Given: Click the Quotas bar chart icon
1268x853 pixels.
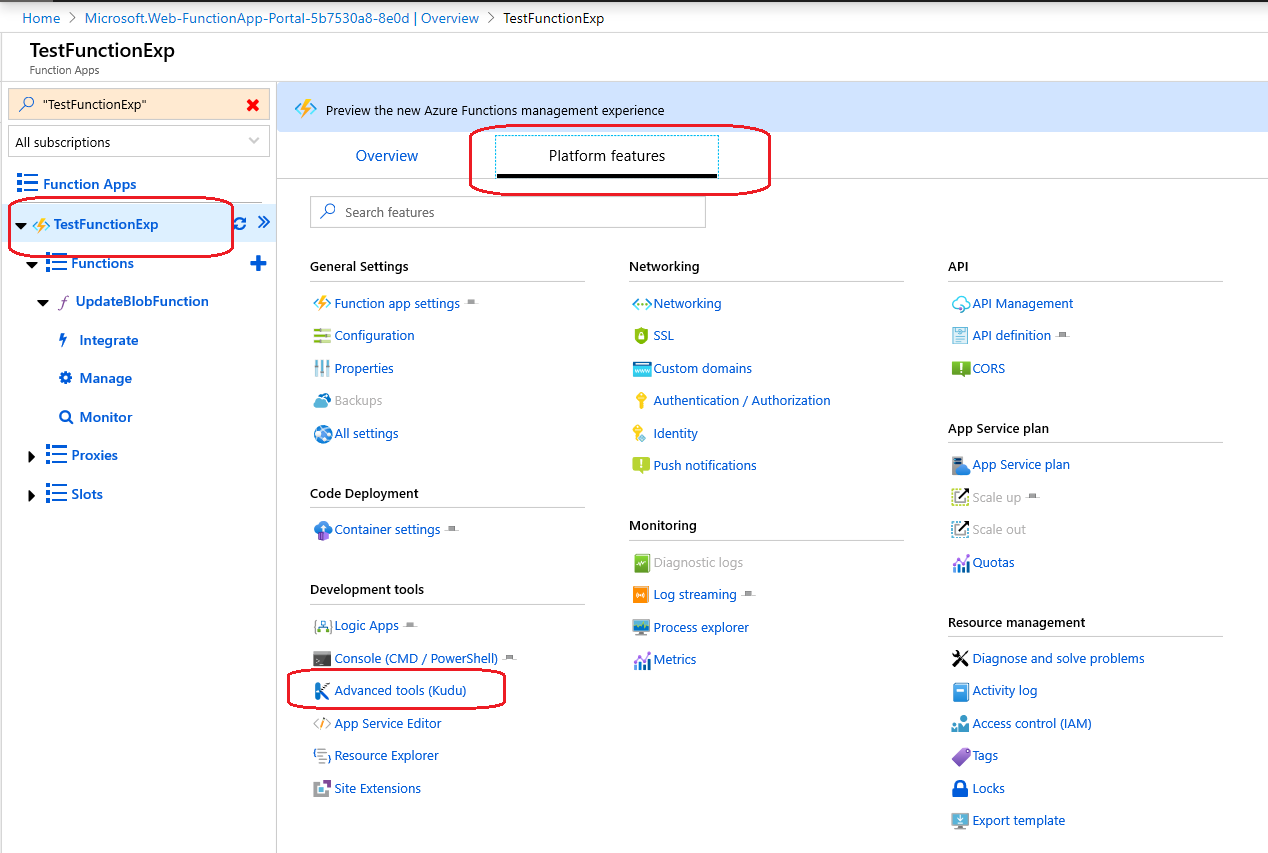Looking at the screenshot, I should (x=961, y=563).
